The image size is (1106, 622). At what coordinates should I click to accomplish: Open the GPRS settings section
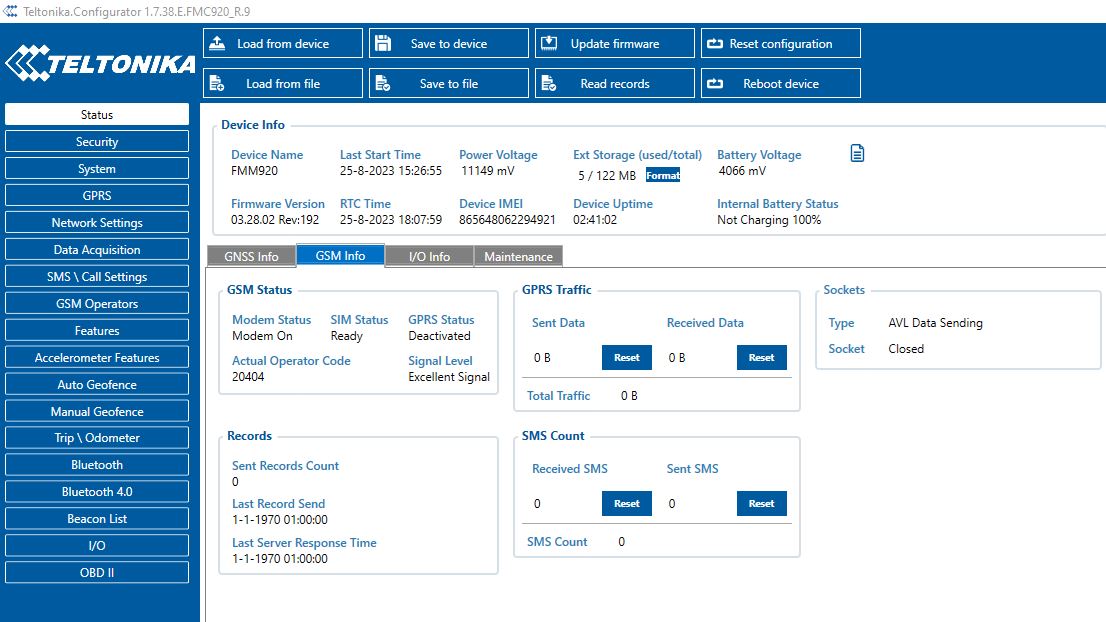pos(97,195)
